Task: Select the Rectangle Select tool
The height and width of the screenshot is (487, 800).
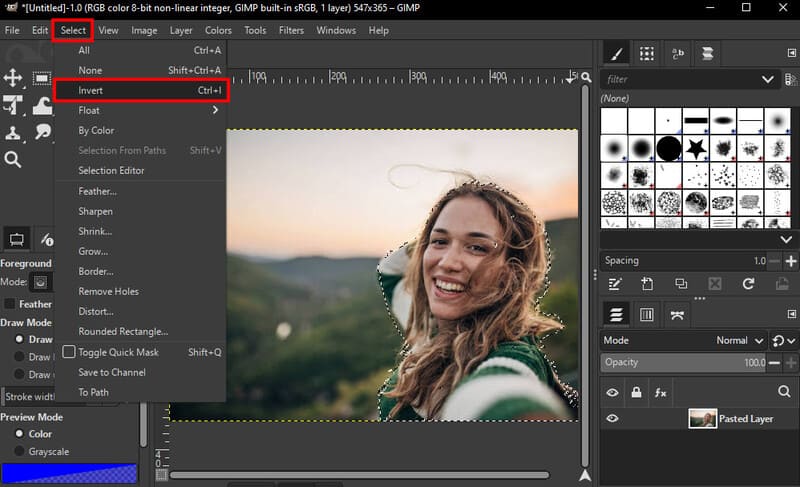Action: [42, 78]
